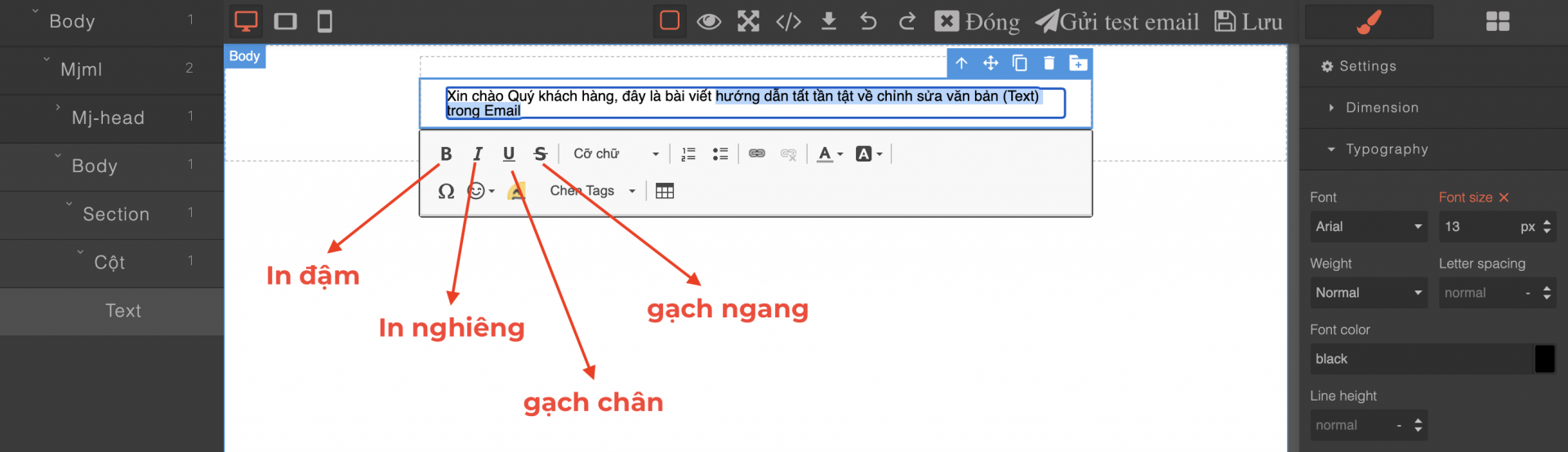Toggle component outline square icon
1568x452 pixels.
670,21
